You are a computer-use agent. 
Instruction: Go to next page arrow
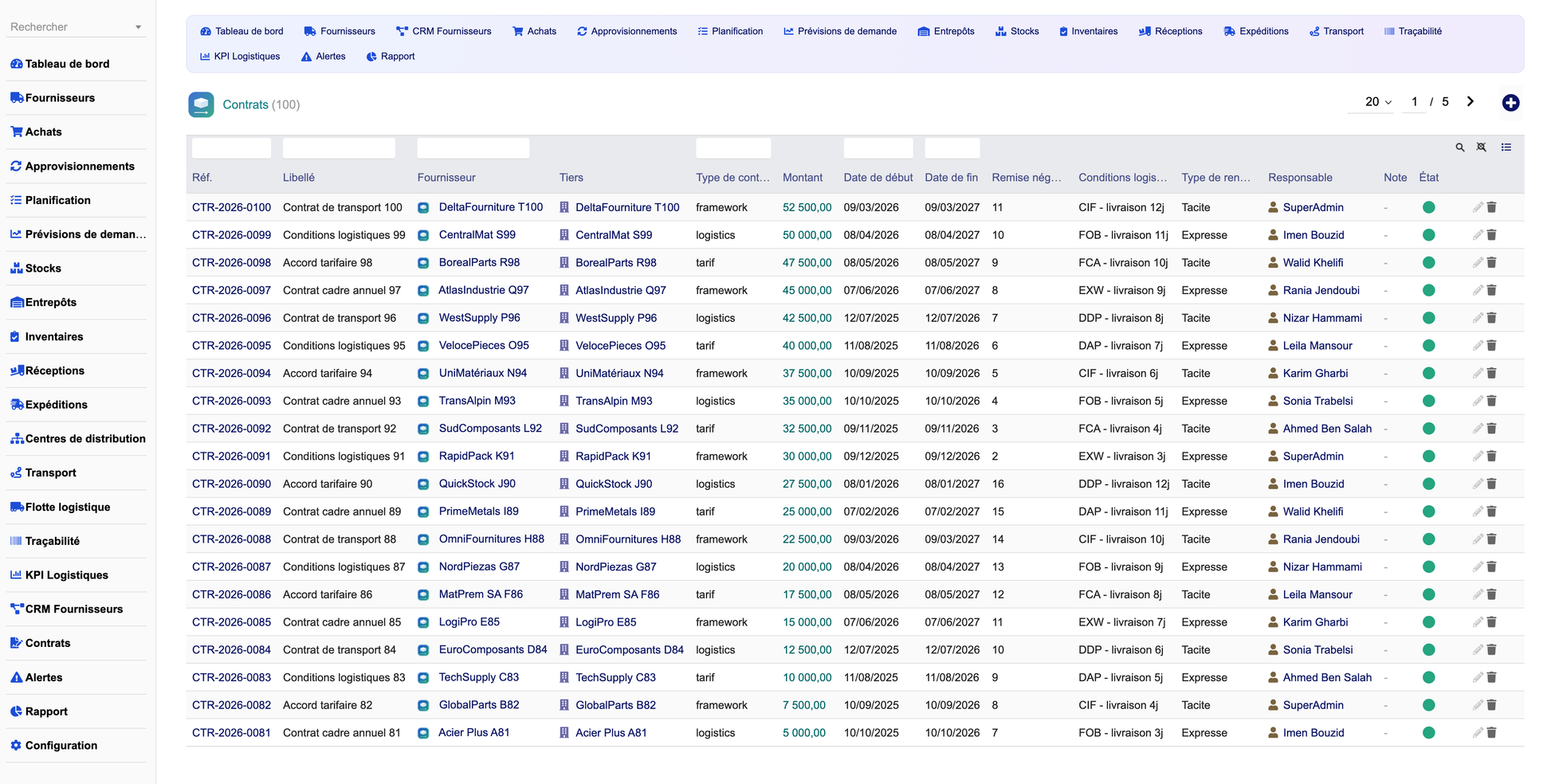tap(1471, 102)
